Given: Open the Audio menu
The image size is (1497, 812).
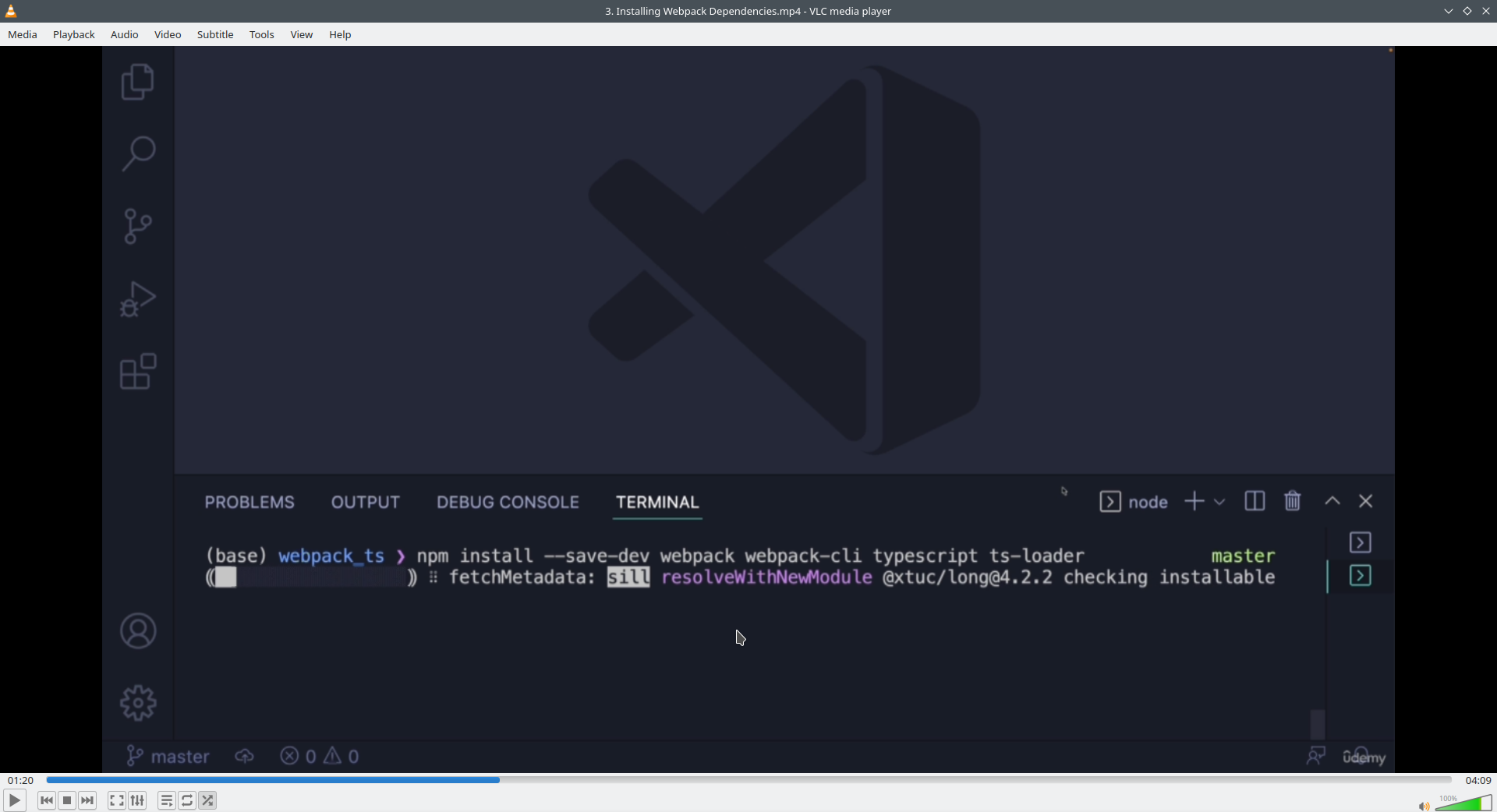Looking at the screenshot, I should pos(125,34).
